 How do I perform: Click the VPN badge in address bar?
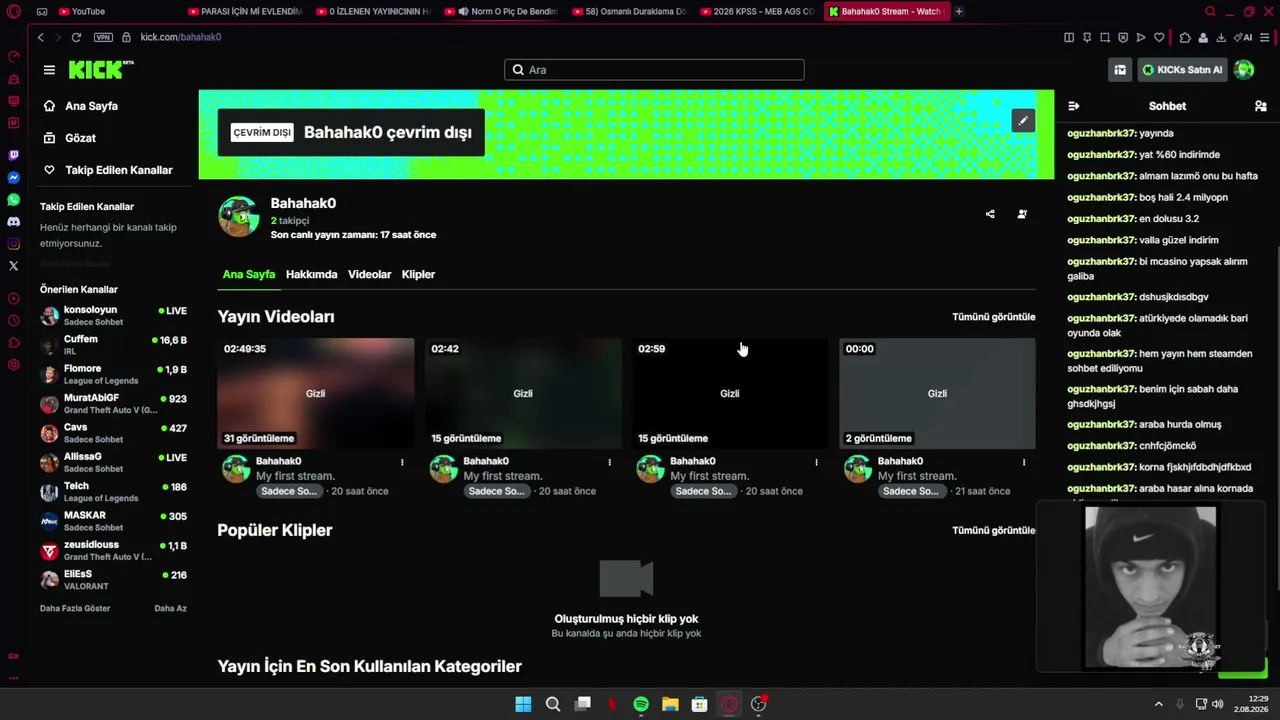pos(103,37)
